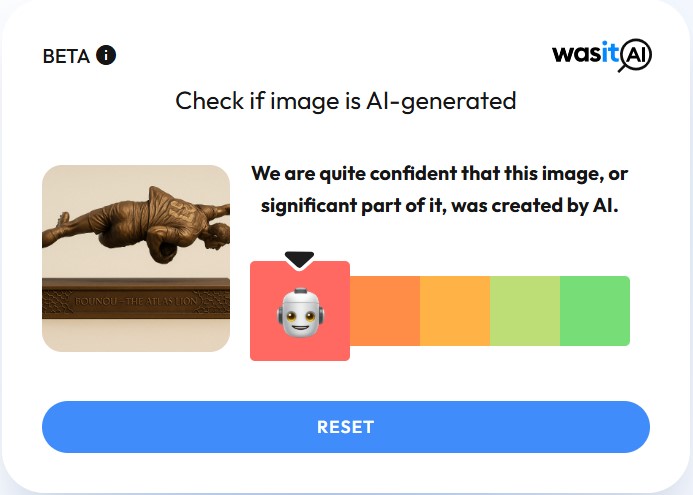The width and height of the screenshot is (693, 495).
Task: Click the bright green scale segment
Action: click(x=595, y=311)
